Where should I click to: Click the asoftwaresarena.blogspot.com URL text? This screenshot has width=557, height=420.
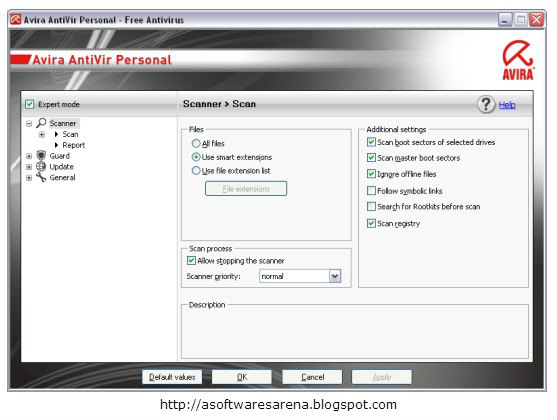tap(278, 404)
